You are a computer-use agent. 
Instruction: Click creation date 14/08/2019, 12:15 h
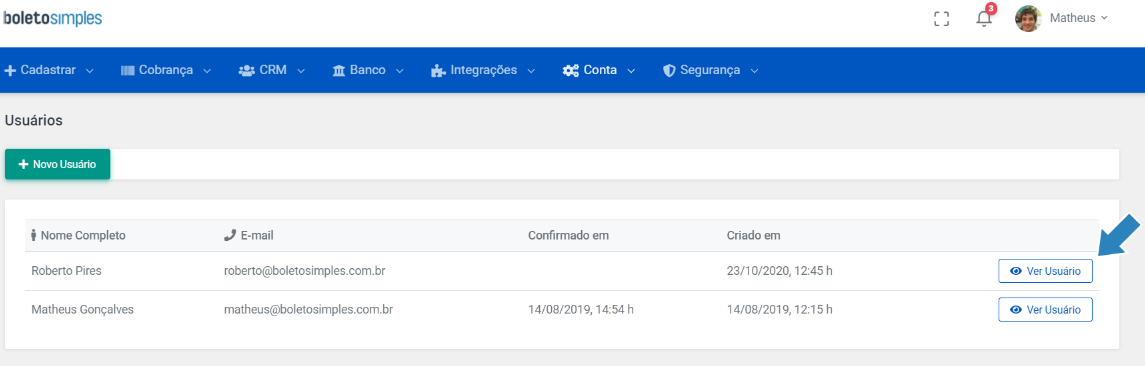click(779, 310)
